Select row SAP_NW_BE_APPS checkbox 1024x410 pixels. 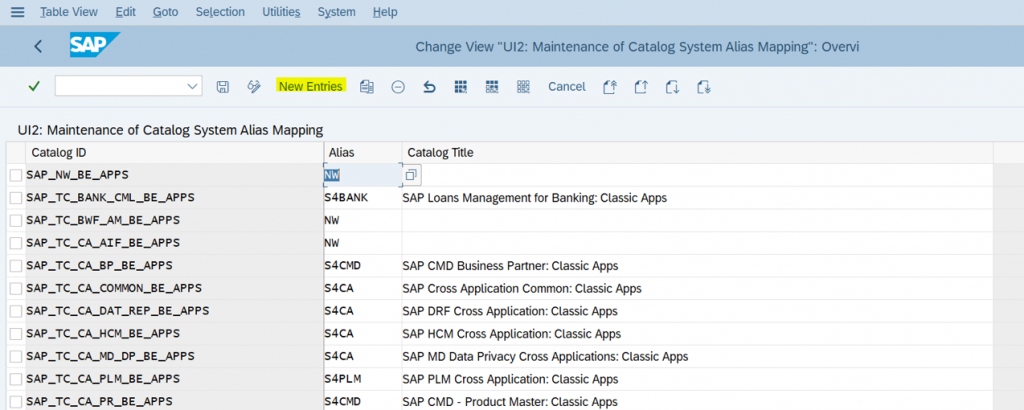(16, 175)
